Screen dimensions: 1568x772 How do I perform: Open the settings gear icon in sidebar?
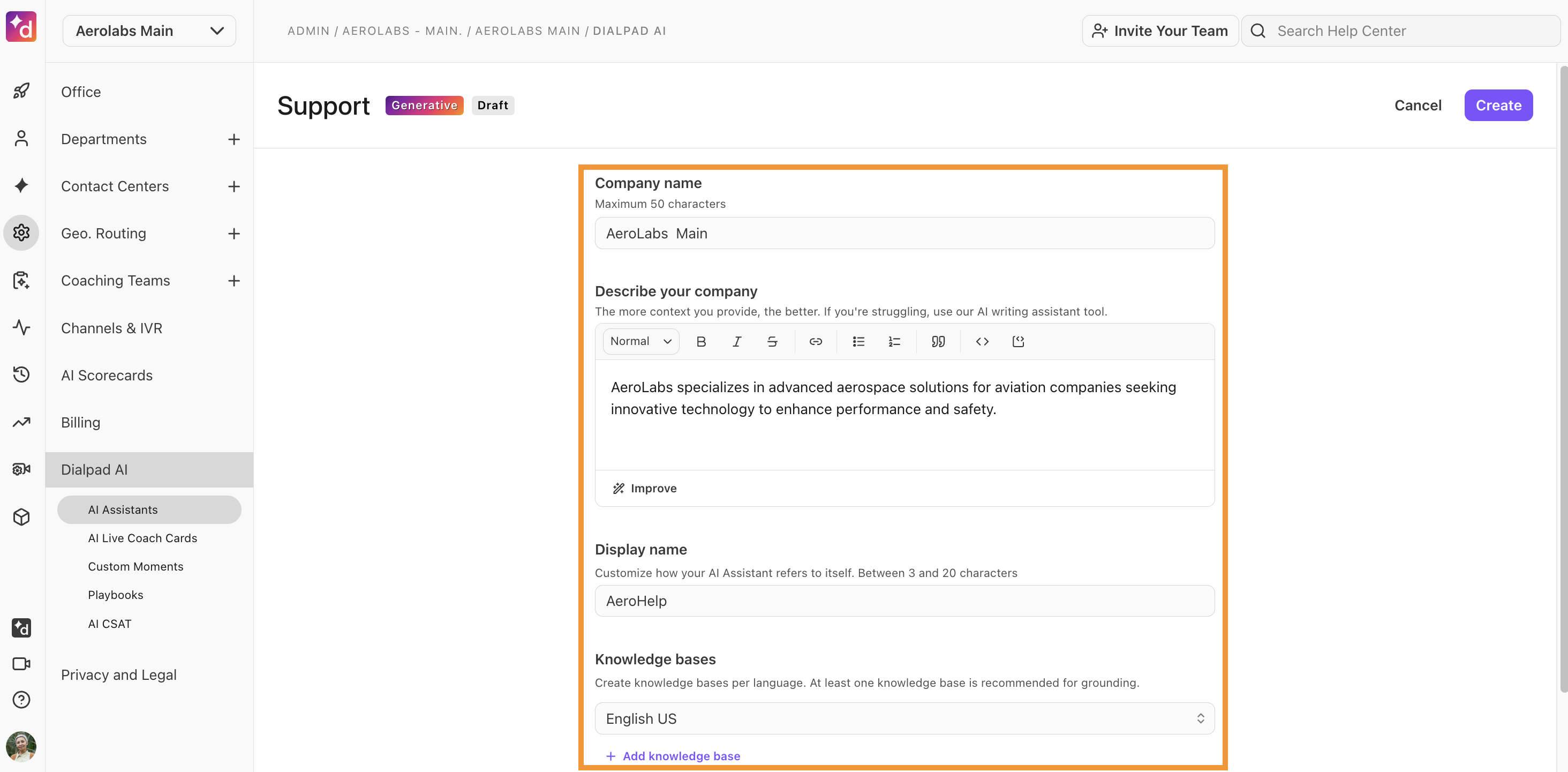click(x=21, y=233)
